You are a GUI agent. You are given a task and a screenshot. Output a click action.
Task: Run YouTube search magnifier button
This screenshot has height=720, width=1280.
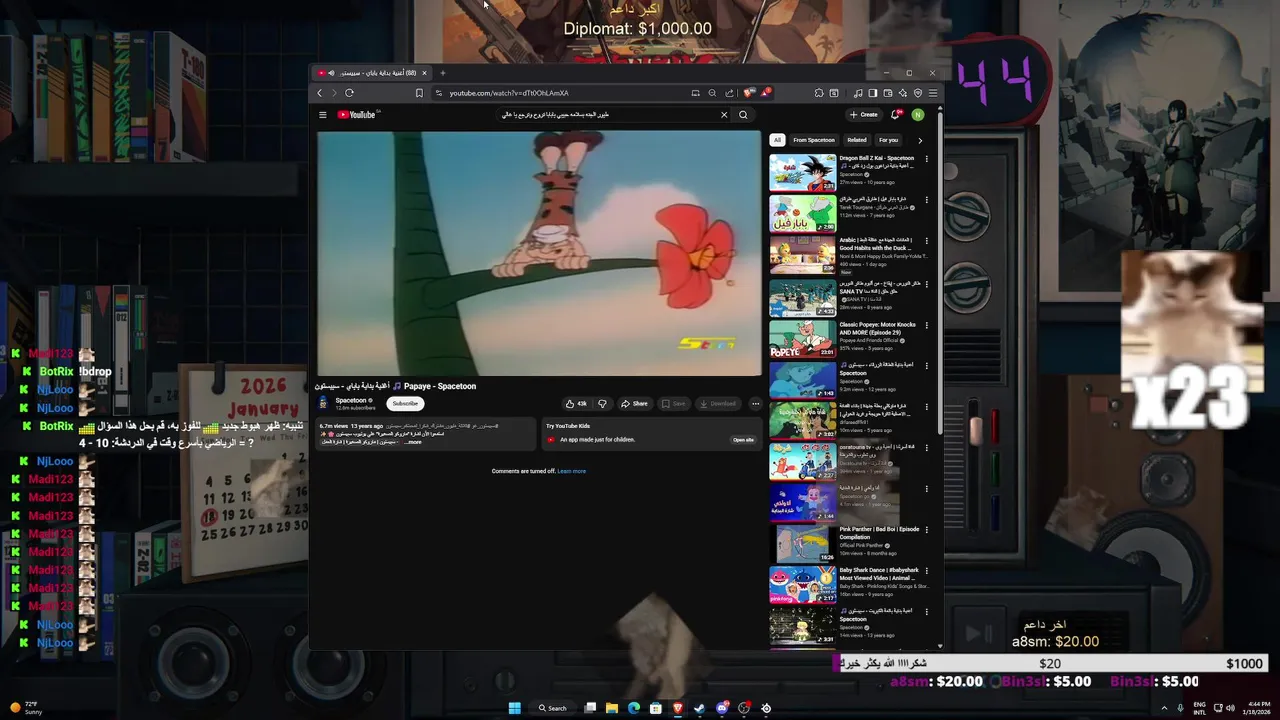click(x=743, y=115)
